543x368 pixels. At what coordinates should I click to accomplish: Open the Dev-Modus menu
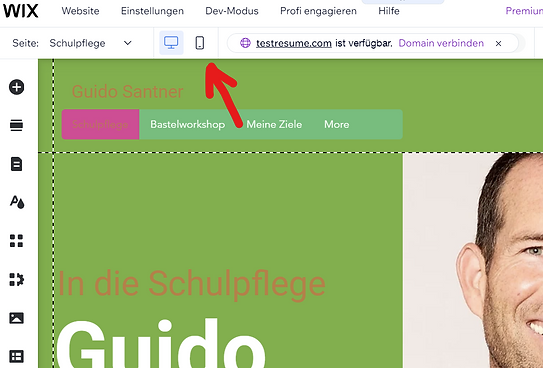tap(232, 11)
